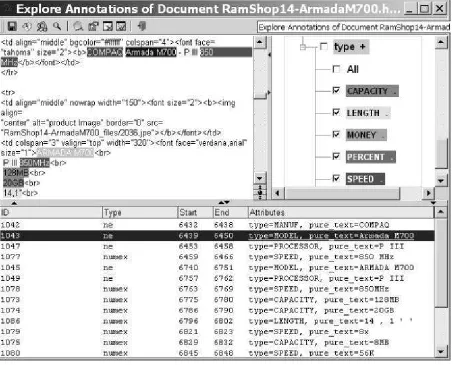This screenshot has width=453, height=365.
Task: Click the down arrow of annotation table scrollbar
Action: click(x=441, y=351)
